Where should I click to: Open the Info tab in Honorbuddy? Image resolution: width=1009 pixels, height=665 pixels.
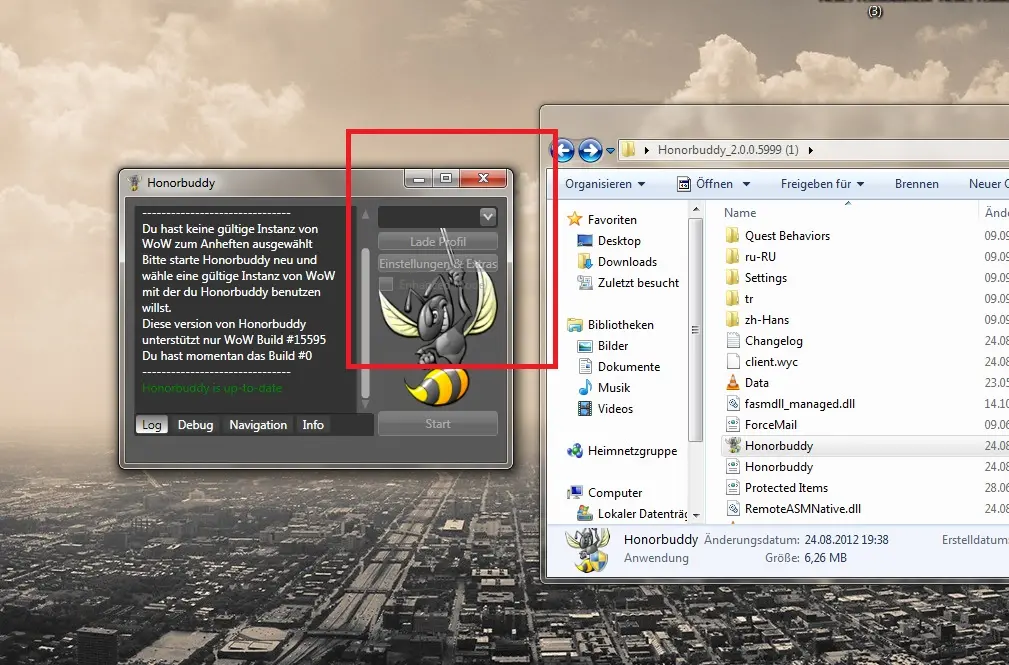tap(313, 425)
